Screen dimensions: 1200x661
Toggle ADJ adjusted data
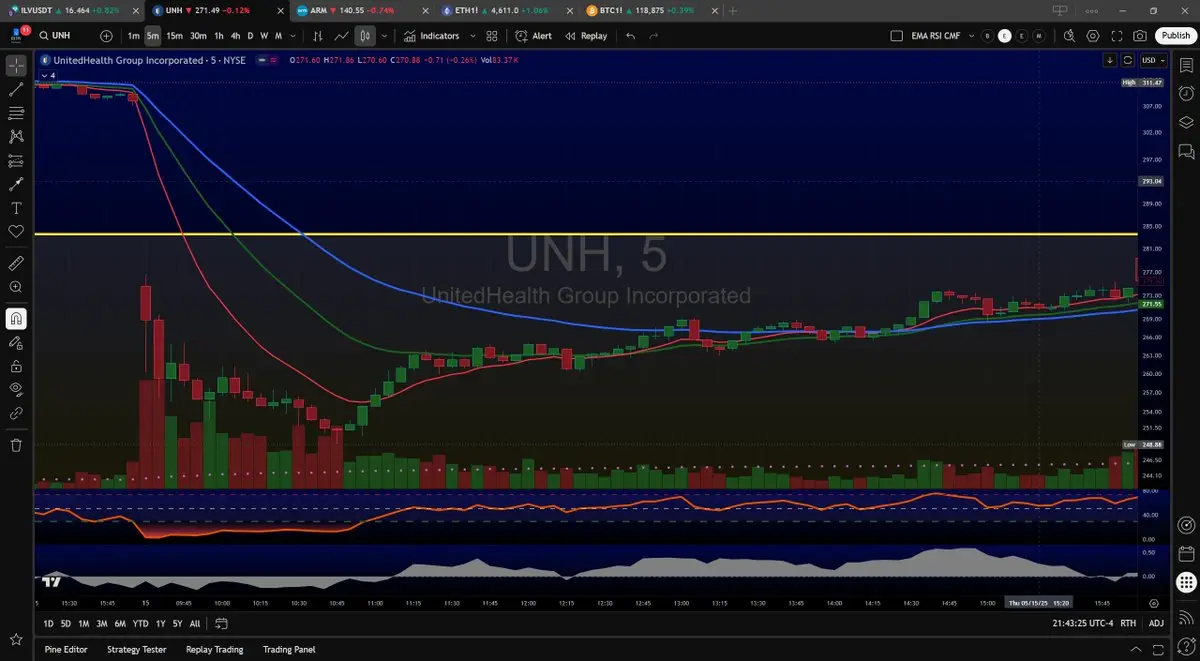1156,623
